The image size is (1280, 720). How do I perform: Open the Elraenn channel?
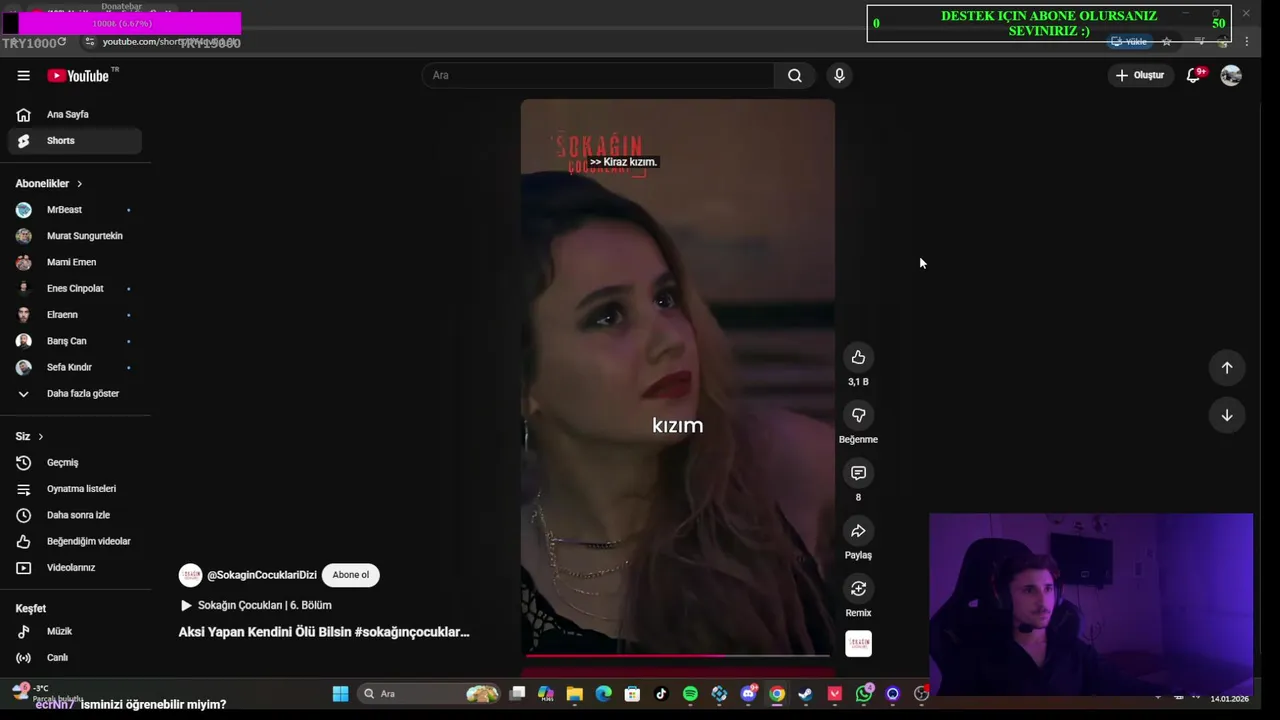[75, 314]
